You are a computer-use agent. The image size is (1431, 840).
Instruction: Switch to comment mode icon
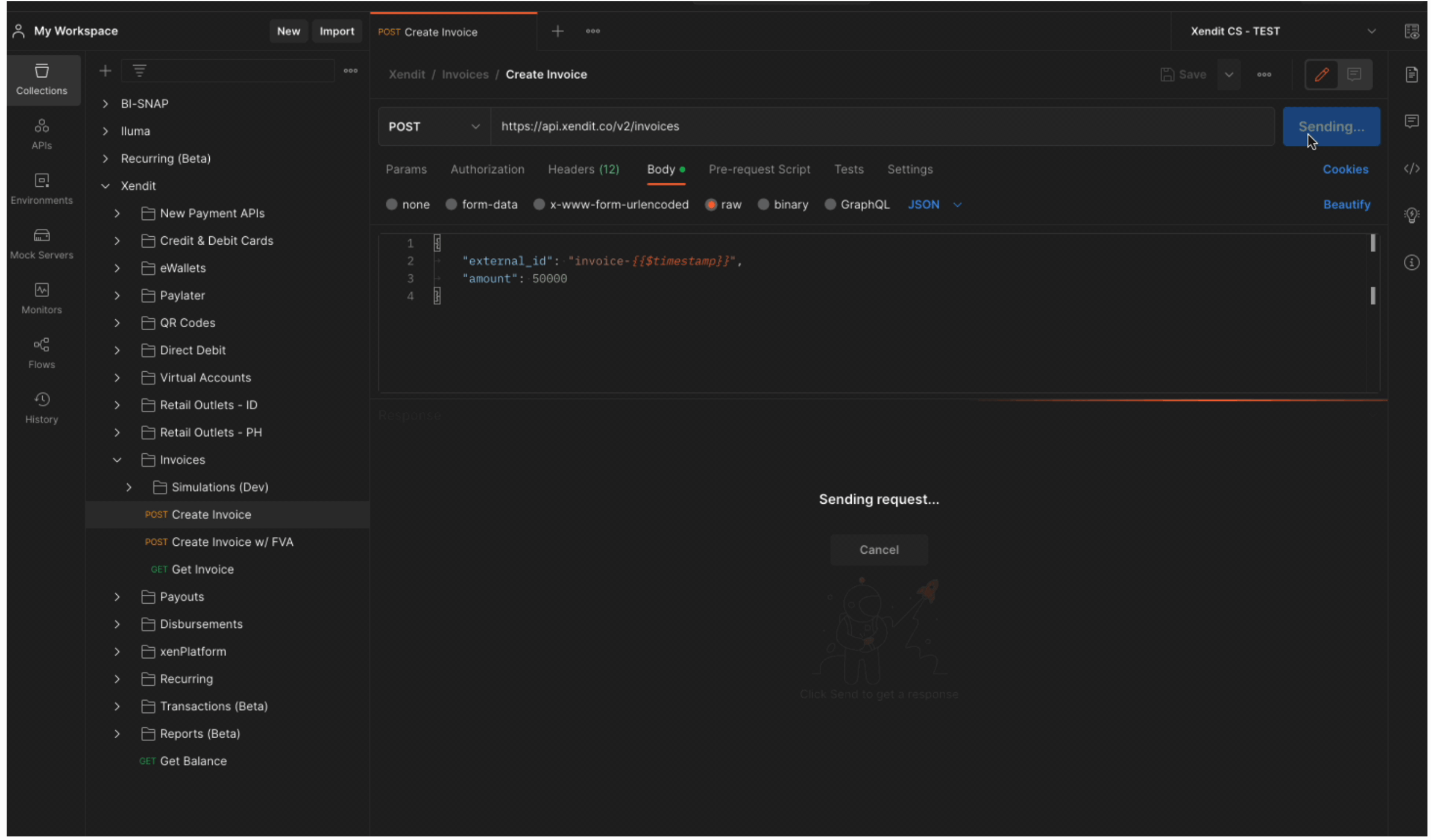pos(1354,75)
